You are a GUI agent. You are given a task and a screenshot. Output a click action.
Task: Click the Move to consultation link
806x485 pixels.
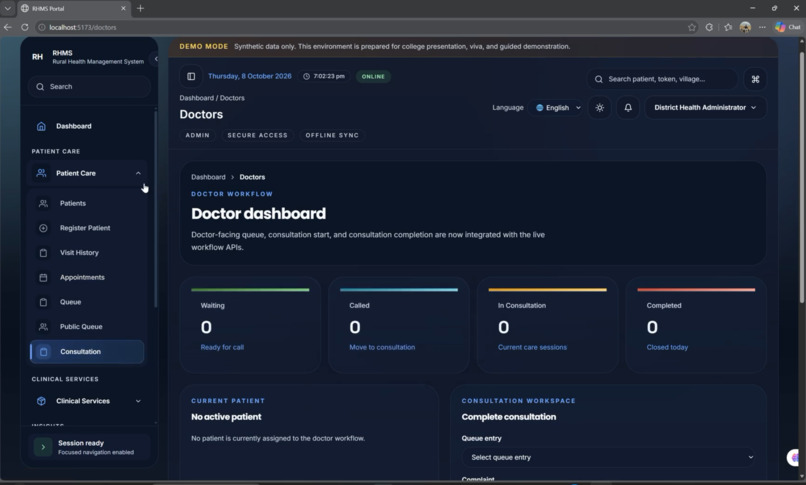pos(382,348)
